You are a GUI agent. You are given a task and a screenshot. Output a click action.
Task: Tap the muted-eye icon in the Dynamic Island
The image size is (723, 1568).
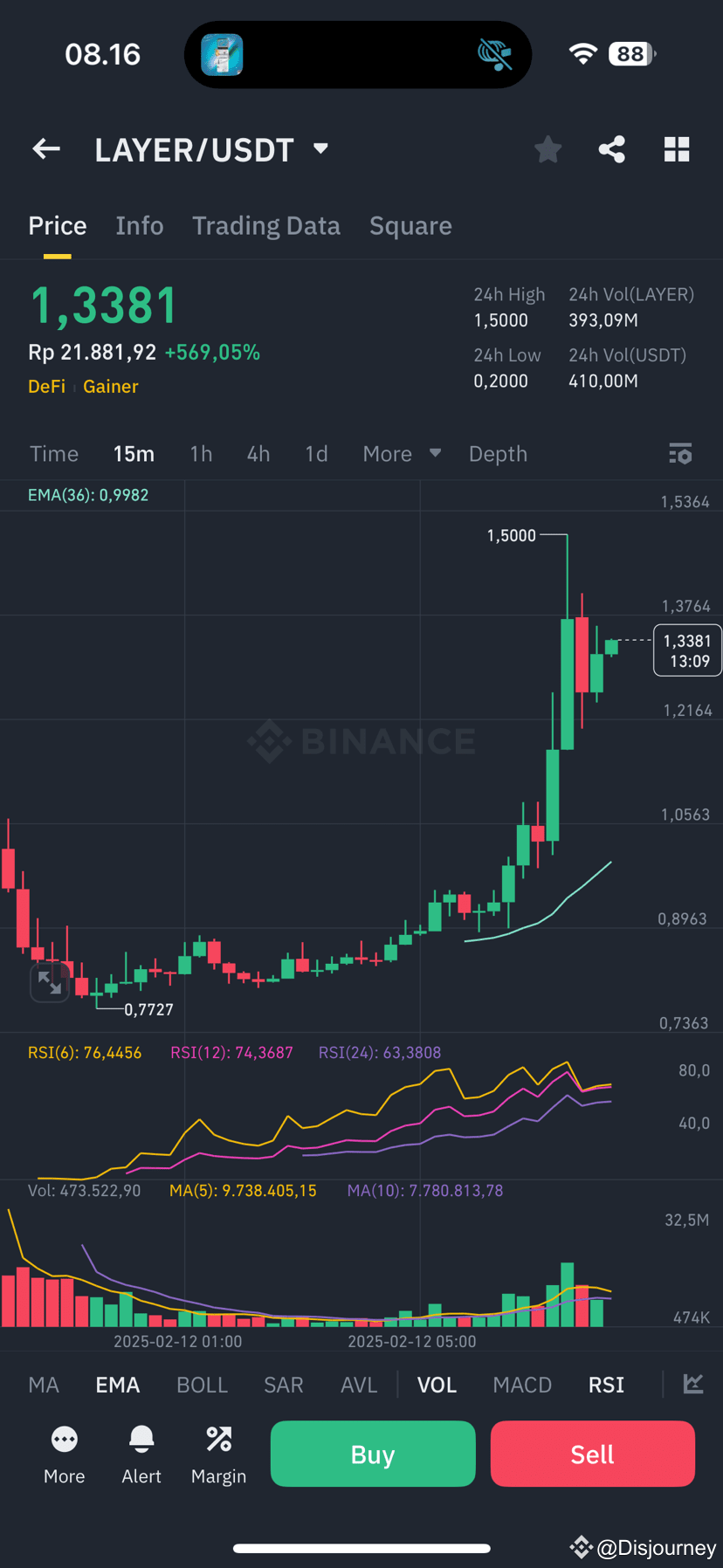(x=494, y=54)
